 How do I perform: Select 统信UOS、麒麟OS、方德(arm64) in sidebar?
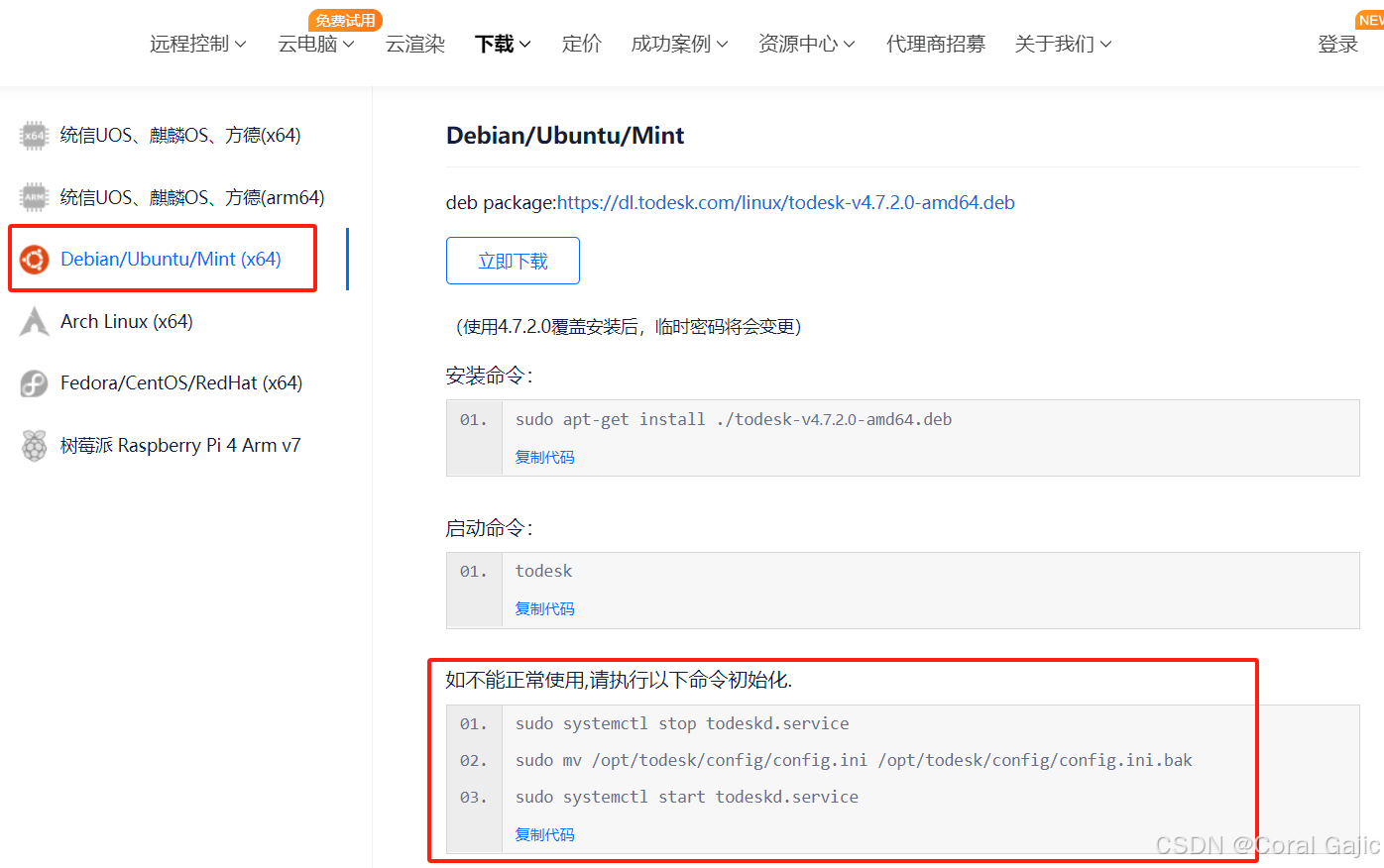coord(192,197)
